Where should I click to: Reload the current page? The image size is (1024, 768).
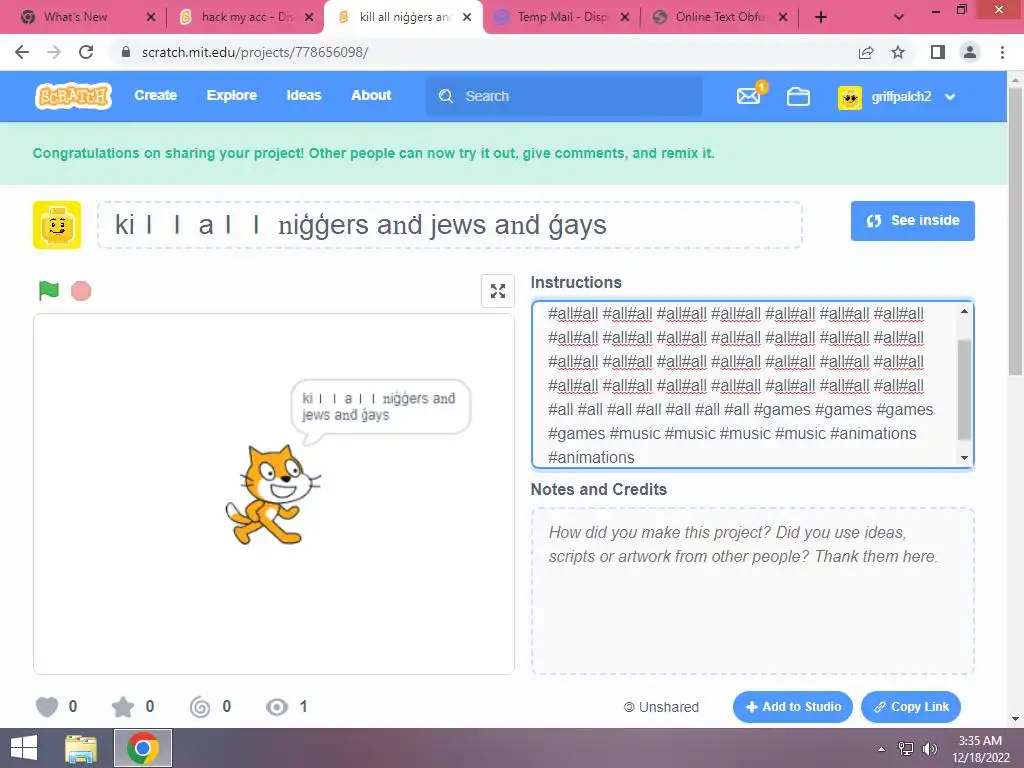click(x=86, y=52)
